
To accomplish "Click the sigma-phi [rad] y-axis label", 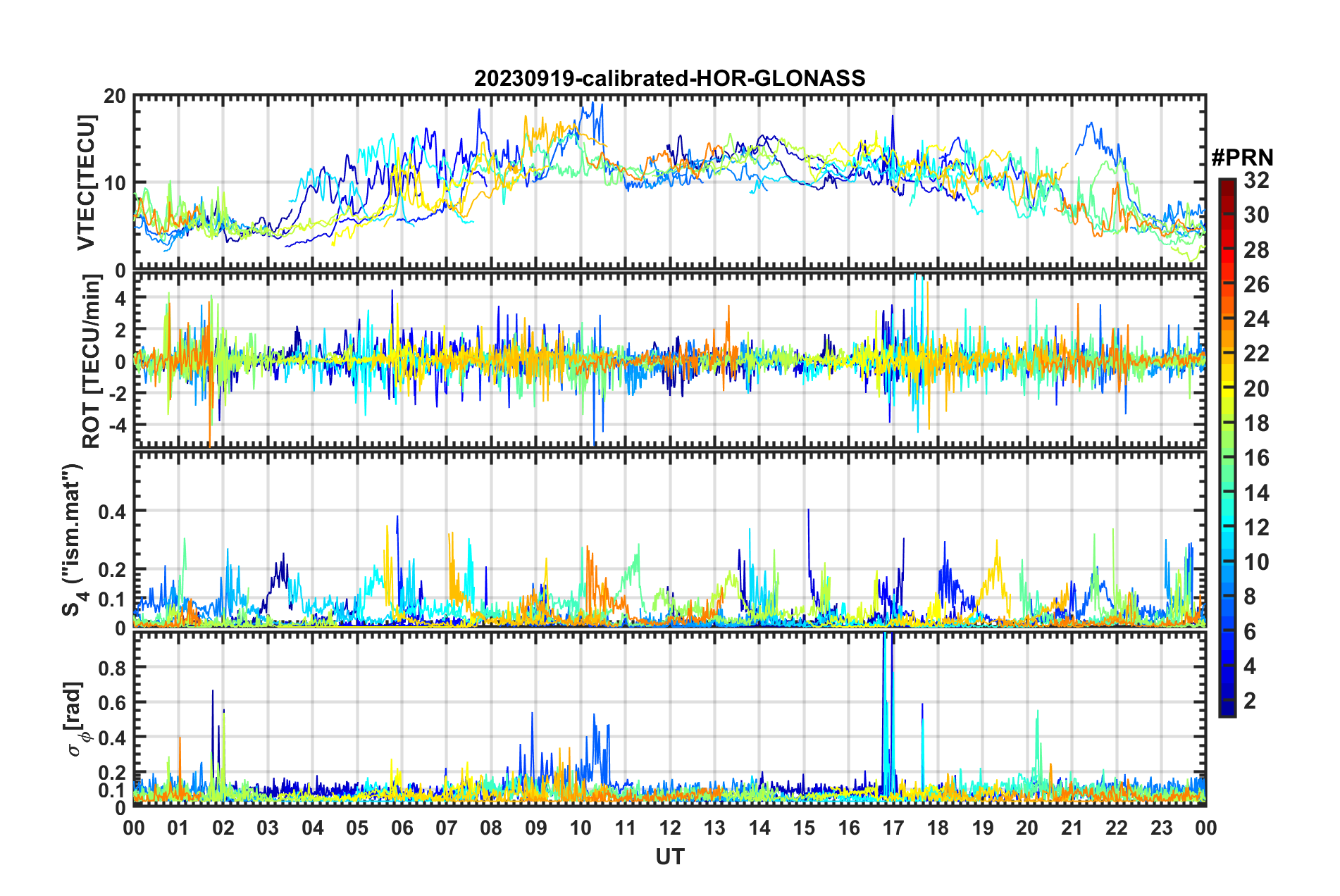I will (75, 719).
